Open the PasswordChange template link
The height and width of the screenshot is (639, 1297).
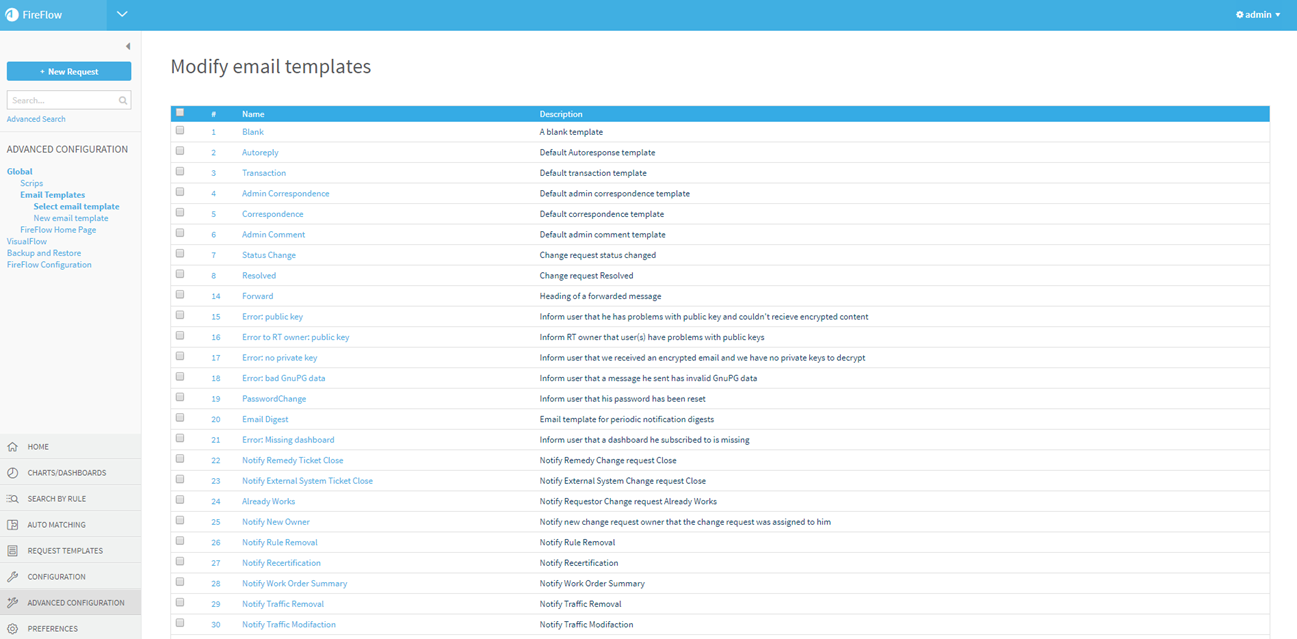pyautogui.click(x=274, y=399)
